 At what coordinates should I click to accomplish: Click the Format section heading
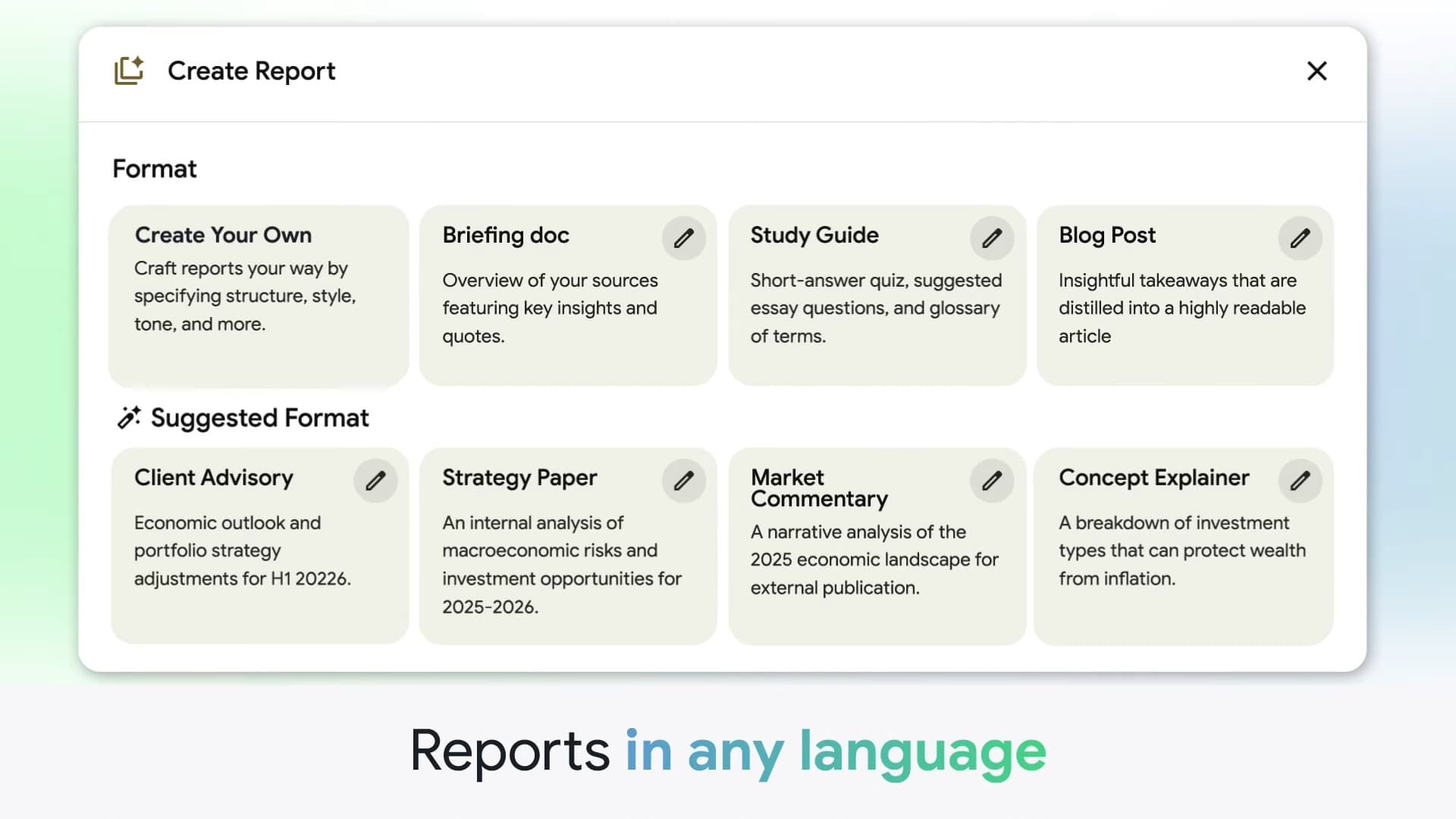pos(155,168)
